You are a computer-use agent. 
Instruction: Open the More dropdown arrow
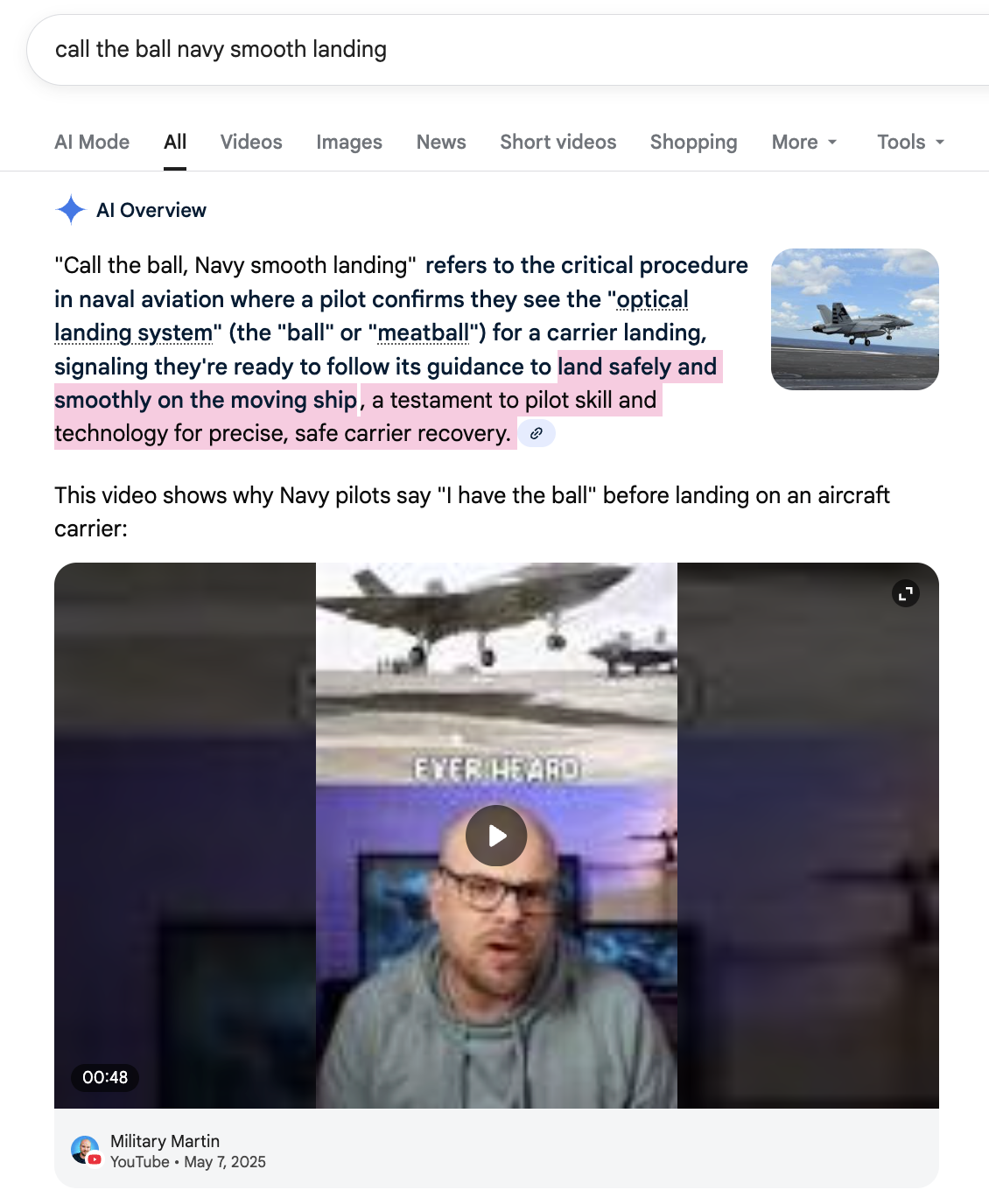832,143
